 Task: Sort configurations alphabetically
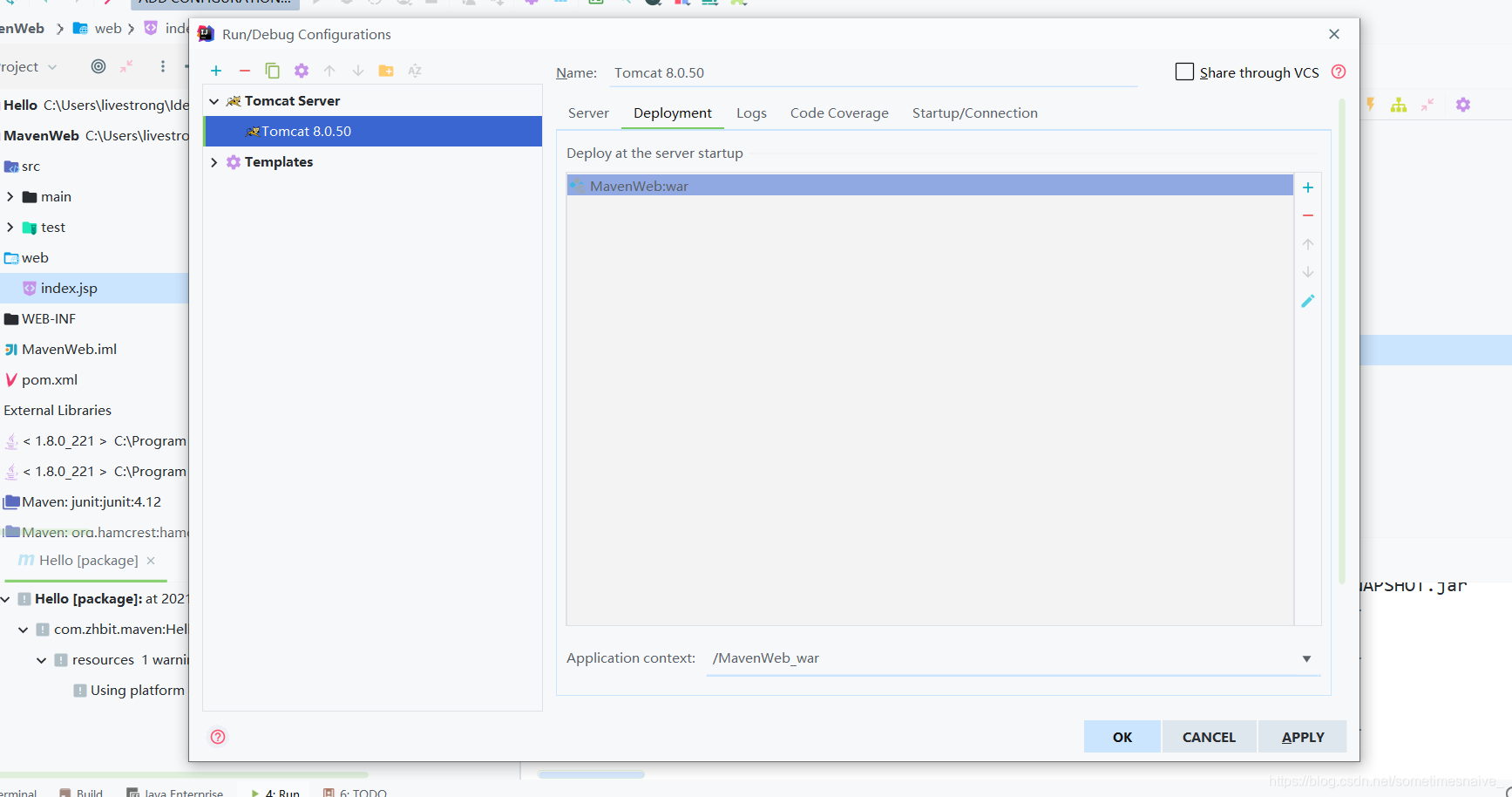pyautogui.click(x=415, y=71)
